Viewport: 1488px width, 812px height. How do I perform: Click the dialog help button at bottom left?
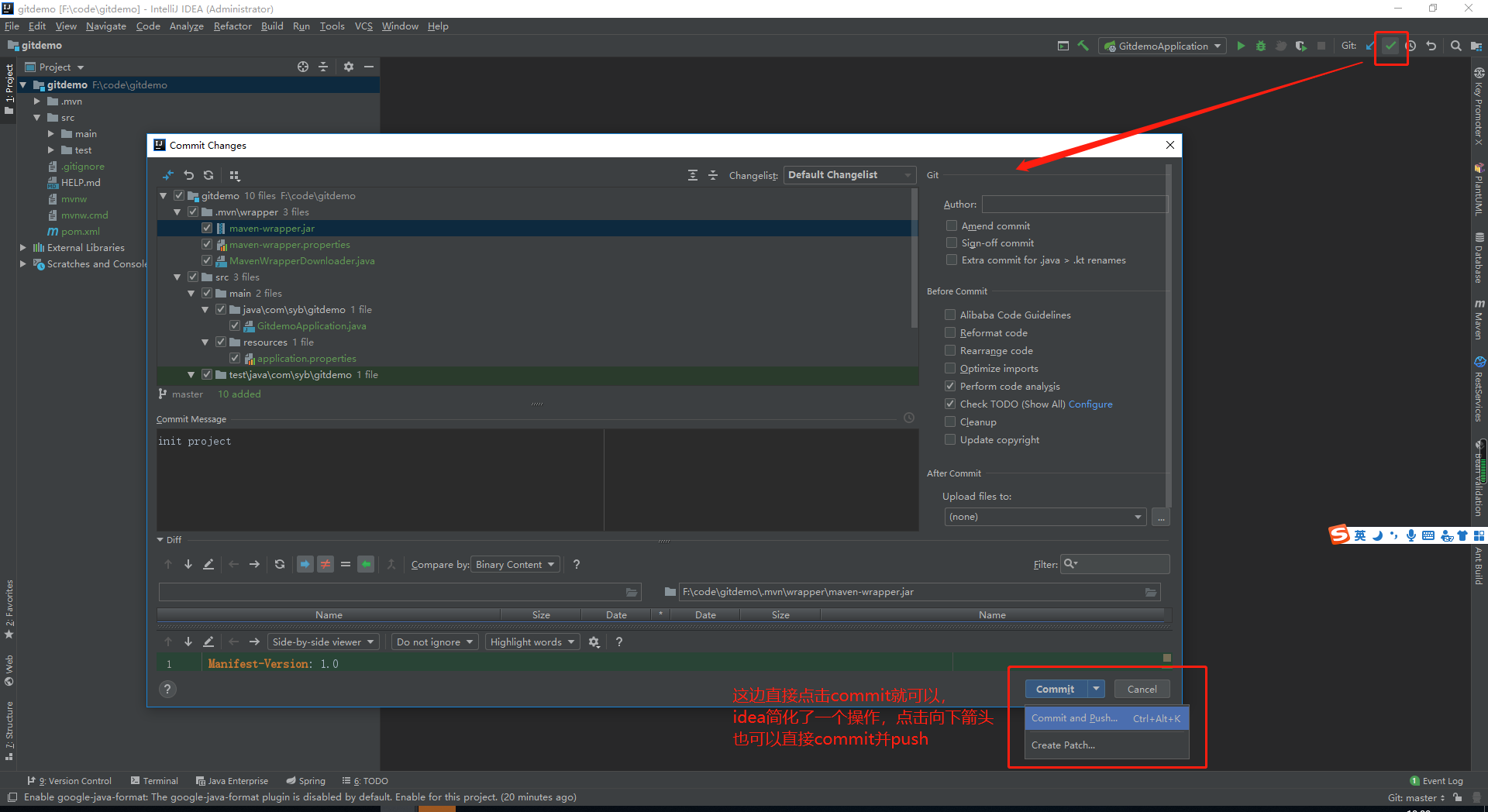tap(167, 689)
